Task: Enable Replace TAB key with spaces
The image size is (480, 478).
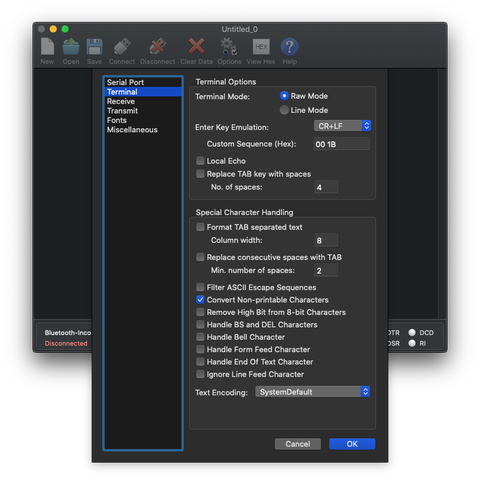Action: tap(200, 174)
